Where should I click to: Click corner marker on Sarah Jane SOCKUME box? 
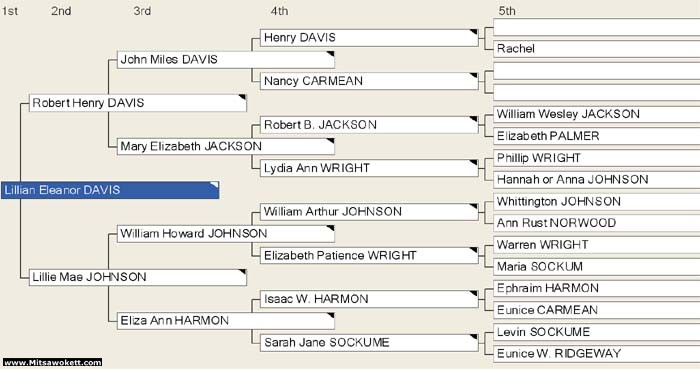474,337
